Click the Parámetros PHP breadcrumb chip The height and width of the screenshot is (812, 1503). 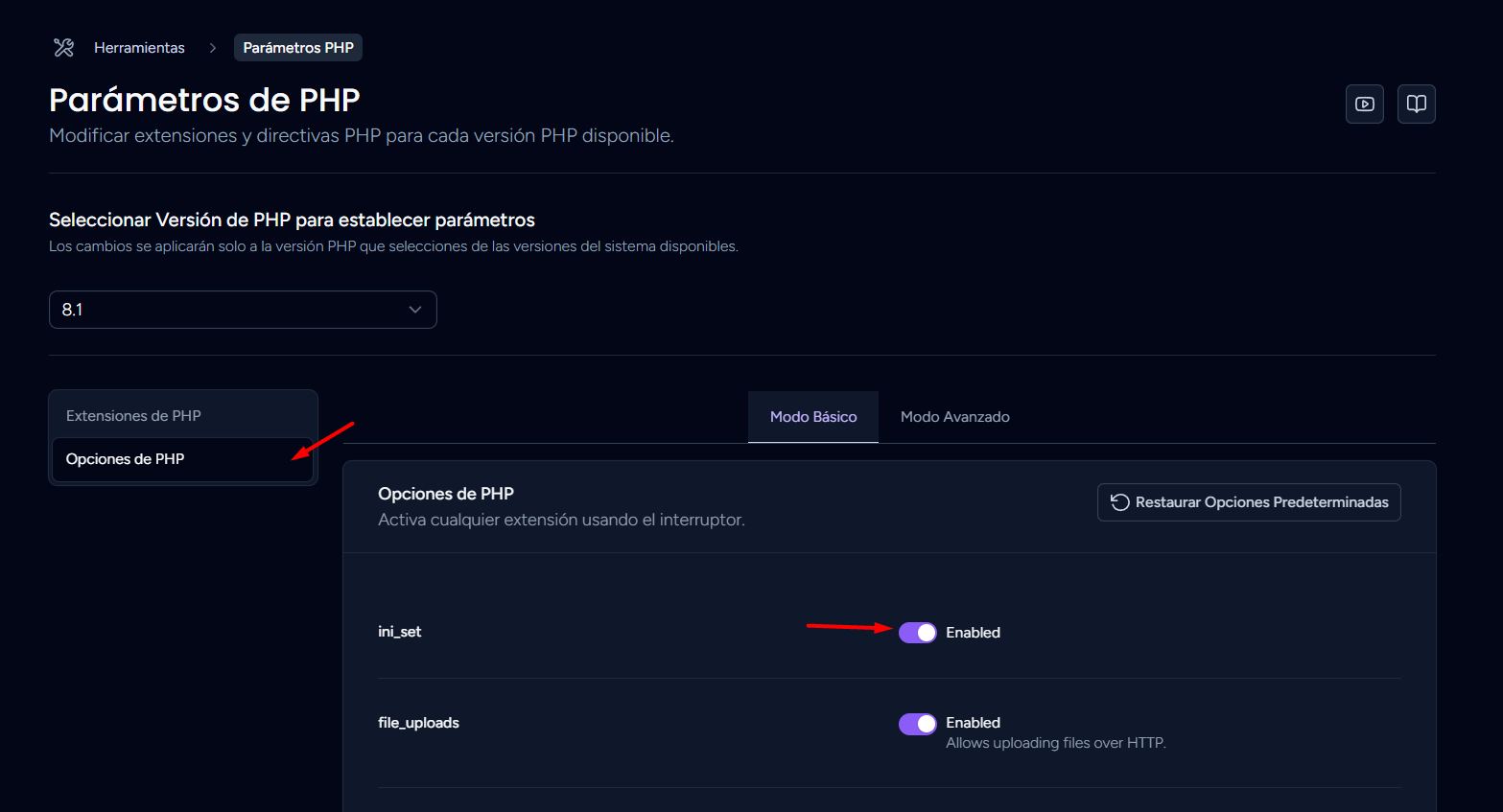tap(297, 48)
